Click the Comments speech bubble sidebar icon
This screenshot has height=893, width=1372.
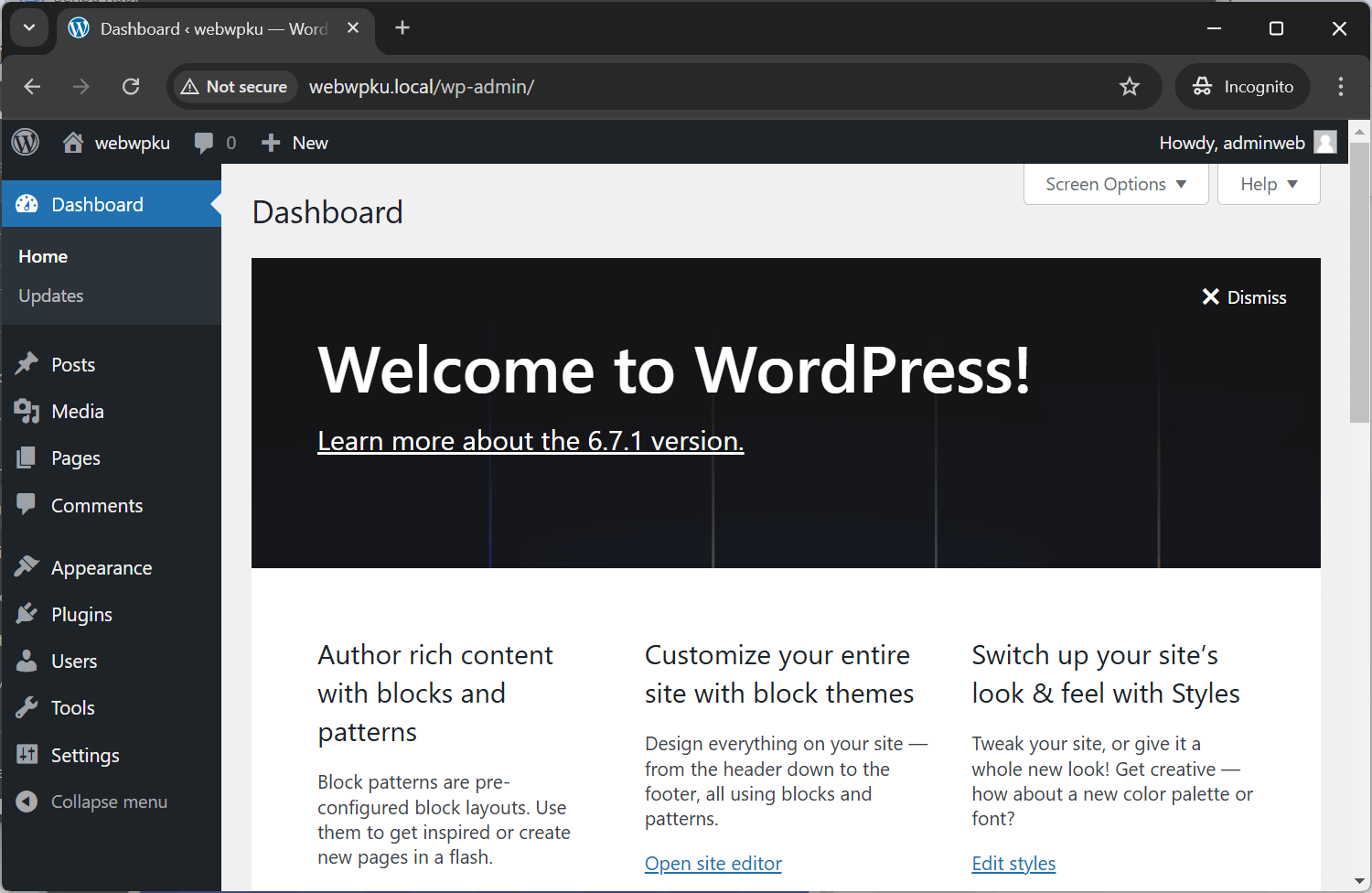coord(27,504)
